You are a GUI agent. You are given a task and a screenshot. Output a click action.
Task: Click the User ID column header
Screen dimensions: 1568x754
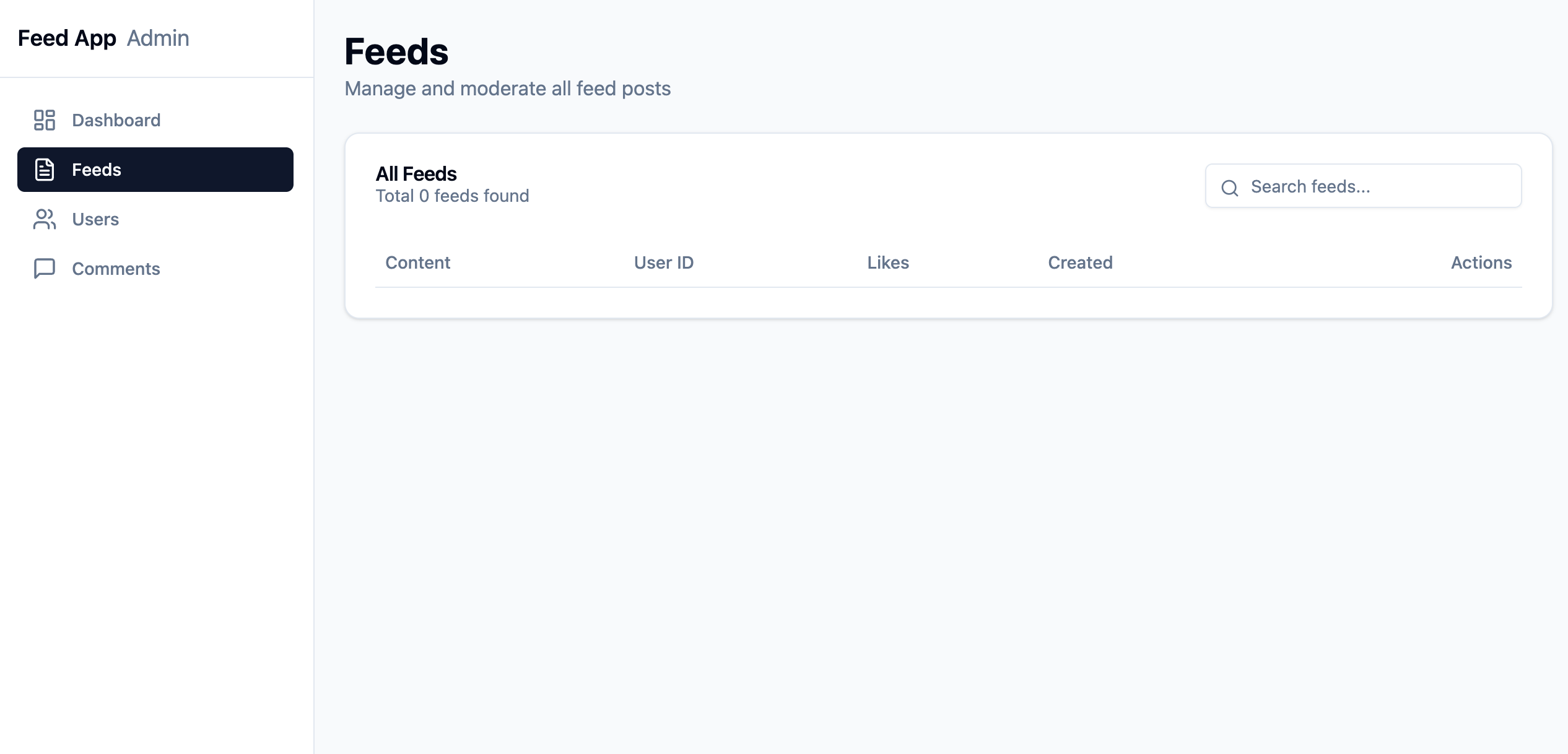[663, 262]
